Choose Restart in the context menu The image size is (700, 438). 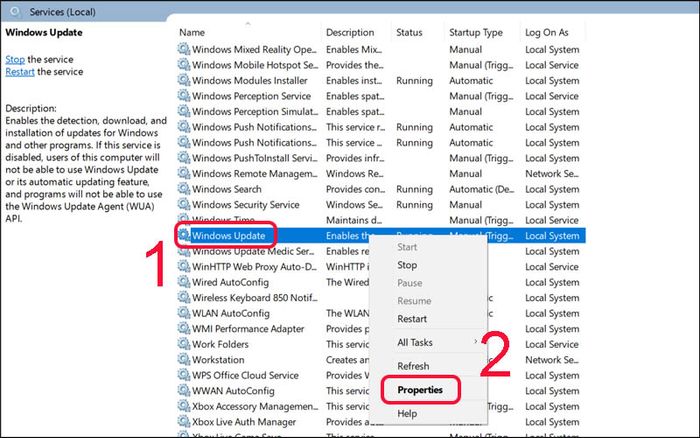click(412, 319)
